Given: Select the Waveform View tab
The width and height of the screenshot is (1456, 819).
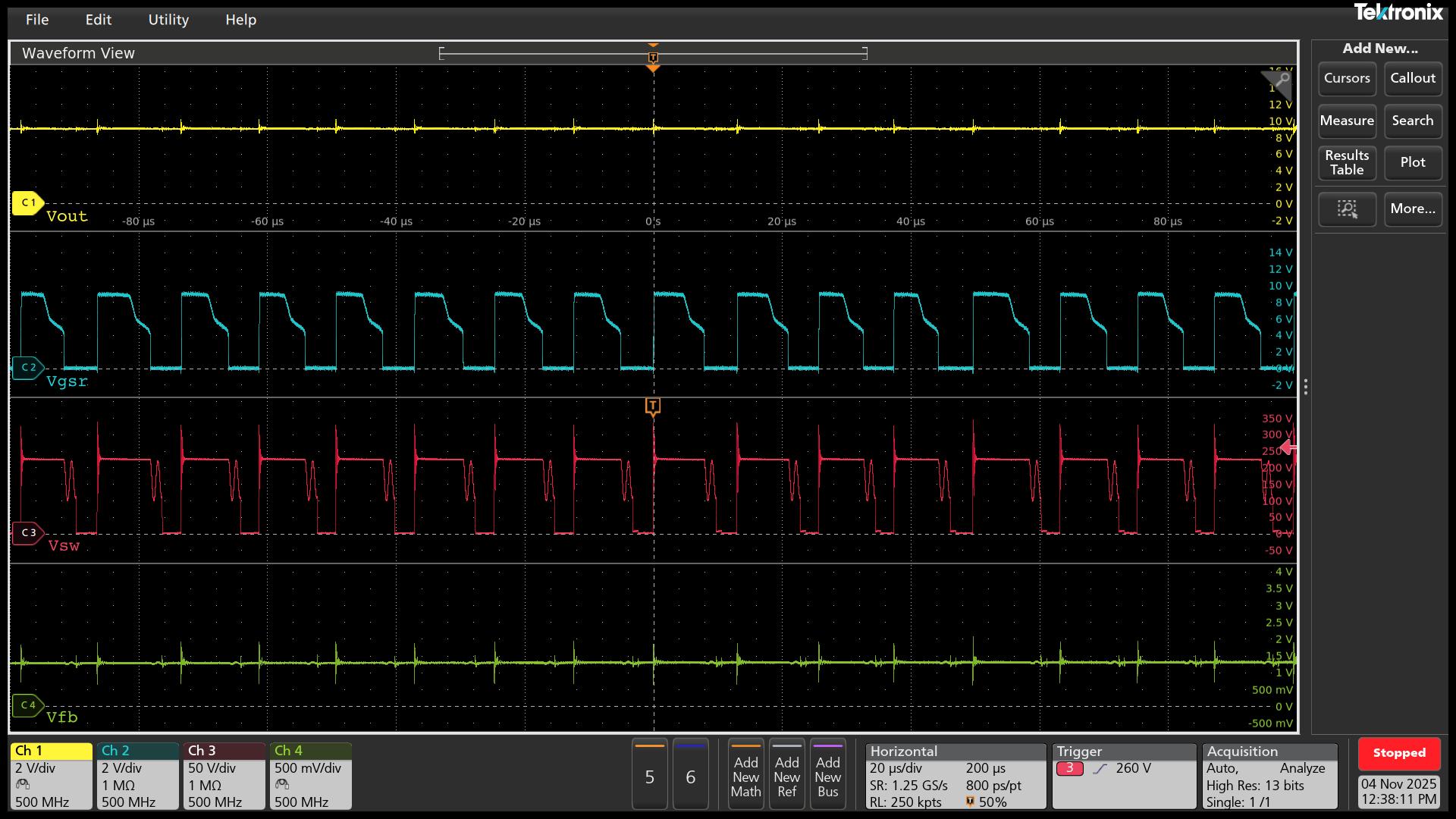Looking at the screenshot, I should [x=77, y=53].
